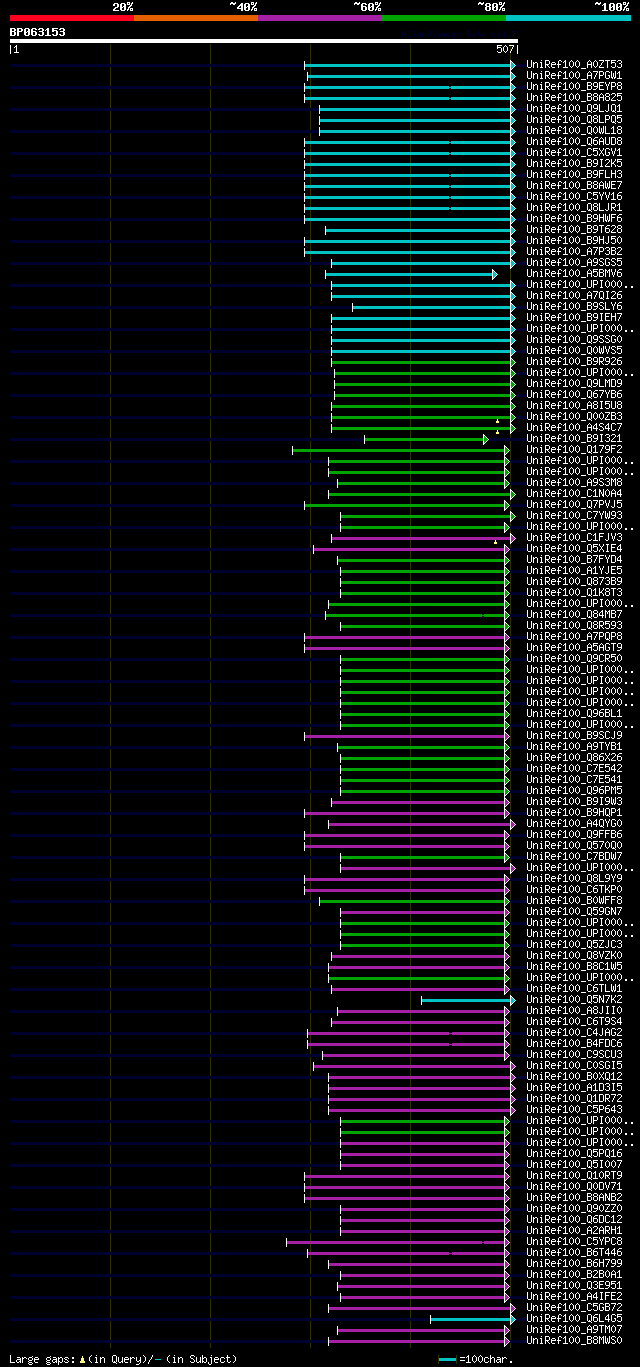Click the short green bar for B9I321
640x1367 pixels.
(426, 439)
